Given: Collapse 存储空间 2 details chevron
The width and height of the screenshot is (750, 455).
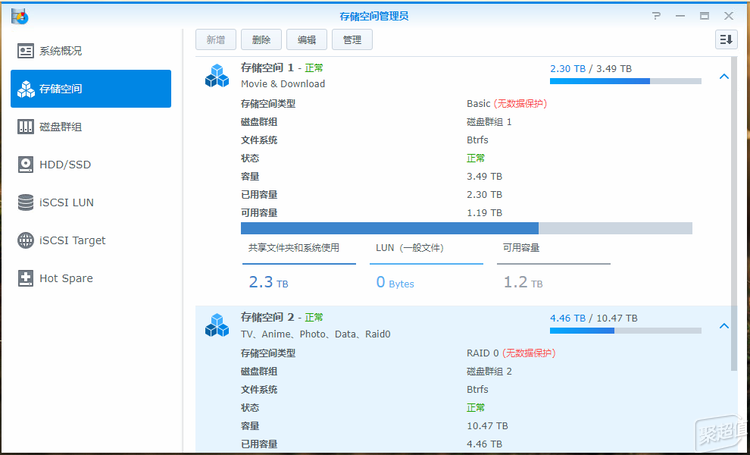Looking at the screenshot, I should click(x=723, y=326).
